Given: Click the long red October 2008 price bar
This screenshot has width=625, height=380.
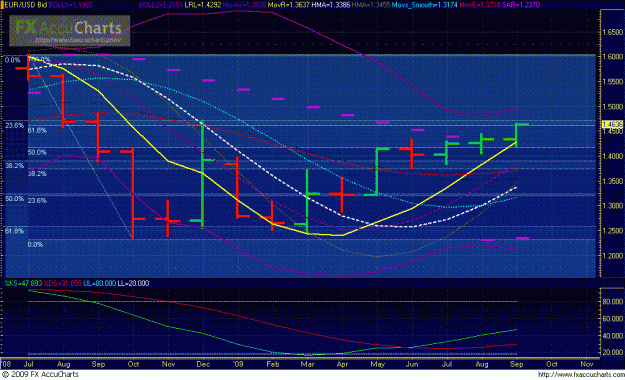Looking at the screenshot, I should [133, 193].
